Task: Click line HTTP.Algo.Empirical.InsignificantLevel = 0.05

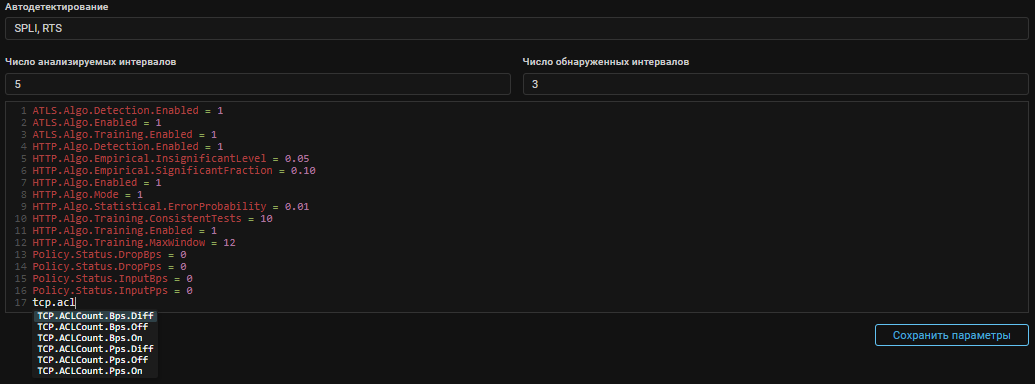Action: pos(171,158)
